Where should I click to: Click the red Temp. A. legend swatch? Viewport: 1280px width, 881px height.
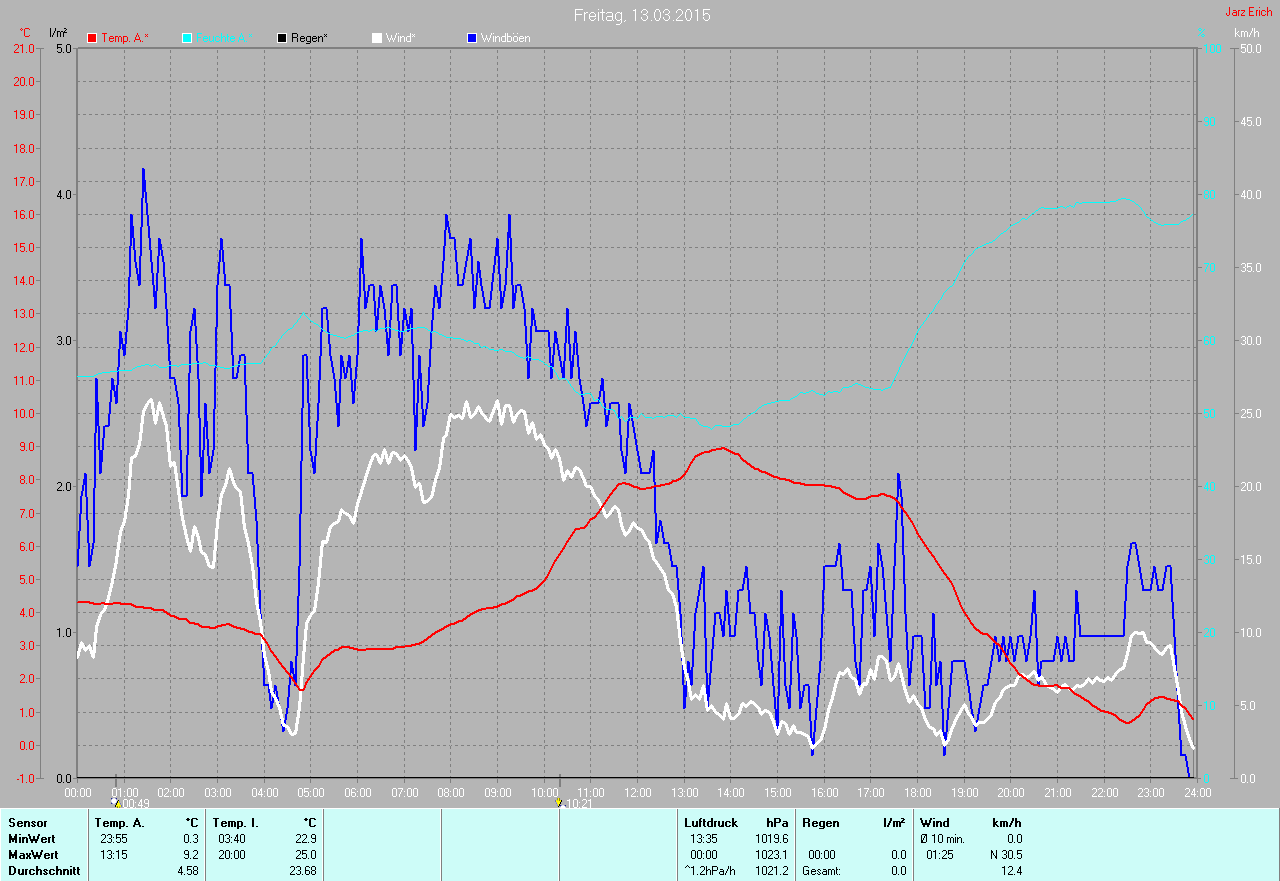[93, 38]
